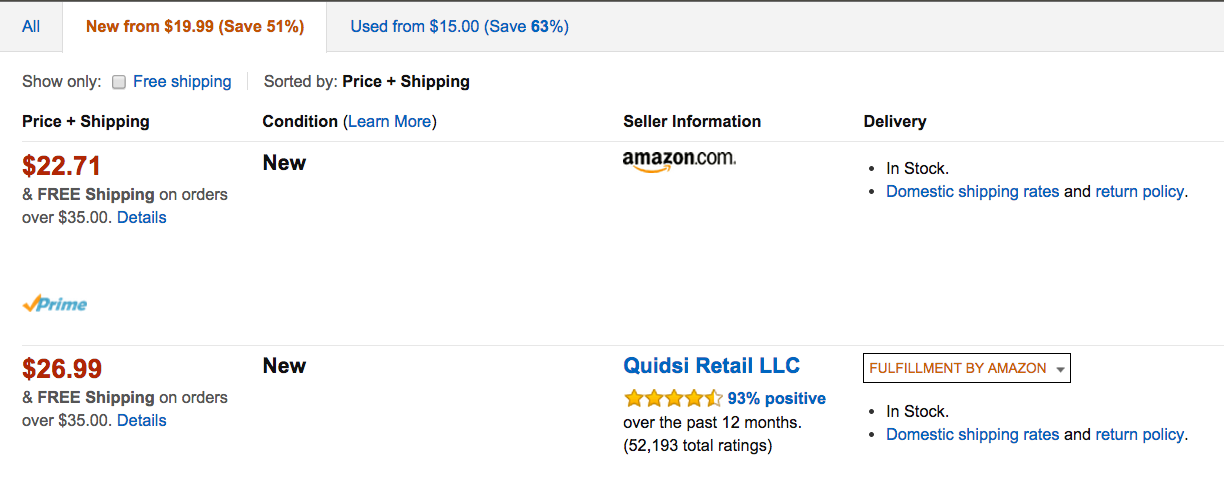This screenshot has height=496, width=1224.
Task: Open Domestic shipping rates for amazon.com offer
Action: tap(972, 191)
